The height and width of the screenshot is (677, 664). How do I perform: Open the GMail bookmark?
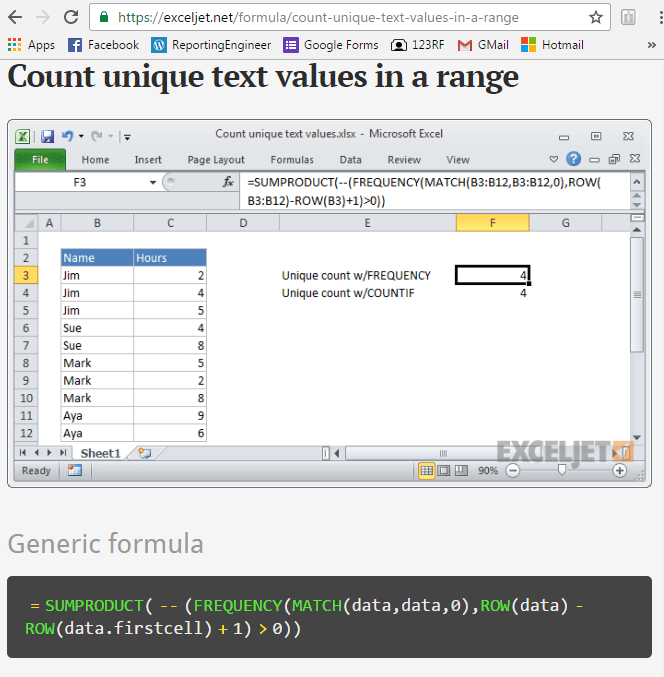pyautogui.click(x=483, y=45)
